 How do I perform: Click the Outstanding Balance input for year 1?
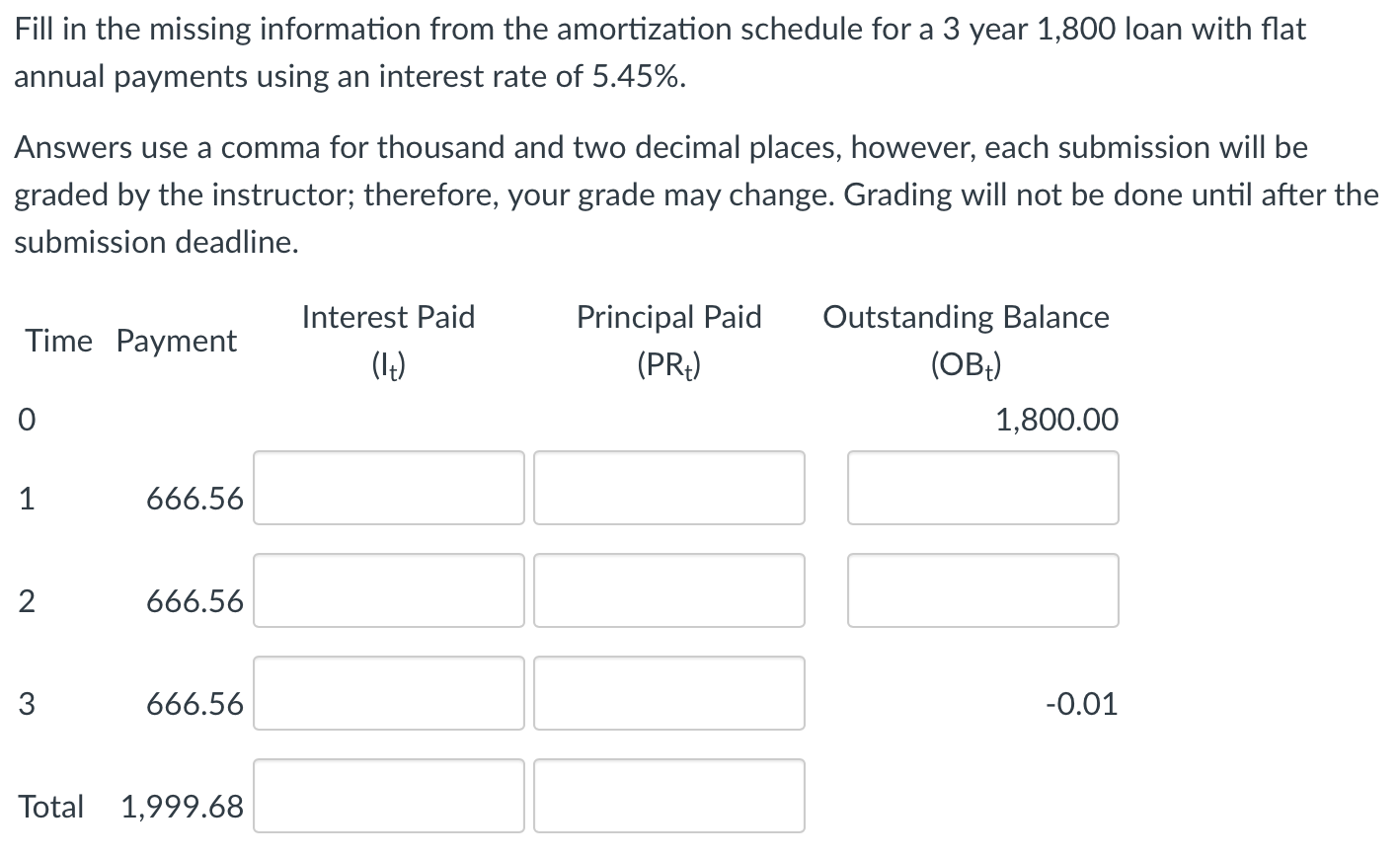click(982, 488)
